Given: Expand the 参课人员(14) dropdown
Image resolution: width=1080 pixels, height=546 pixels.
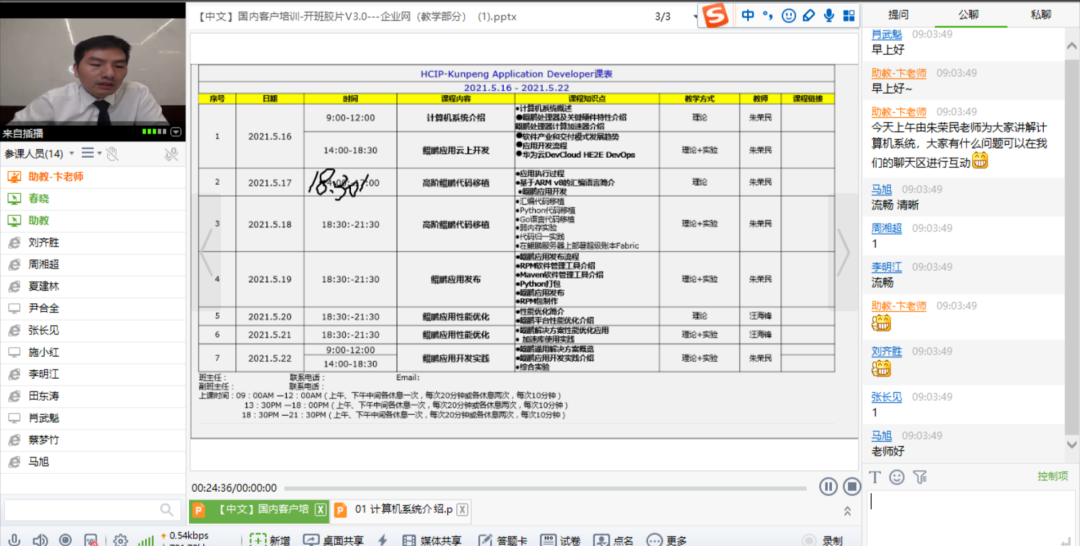Looking at the screenshot, I should pos(70,153).
